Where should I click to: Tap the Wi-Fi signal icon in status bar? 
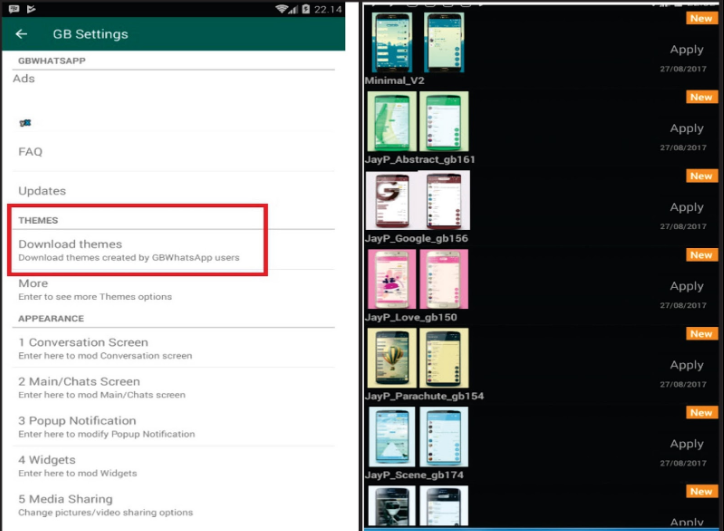click(x=281, y=9)
